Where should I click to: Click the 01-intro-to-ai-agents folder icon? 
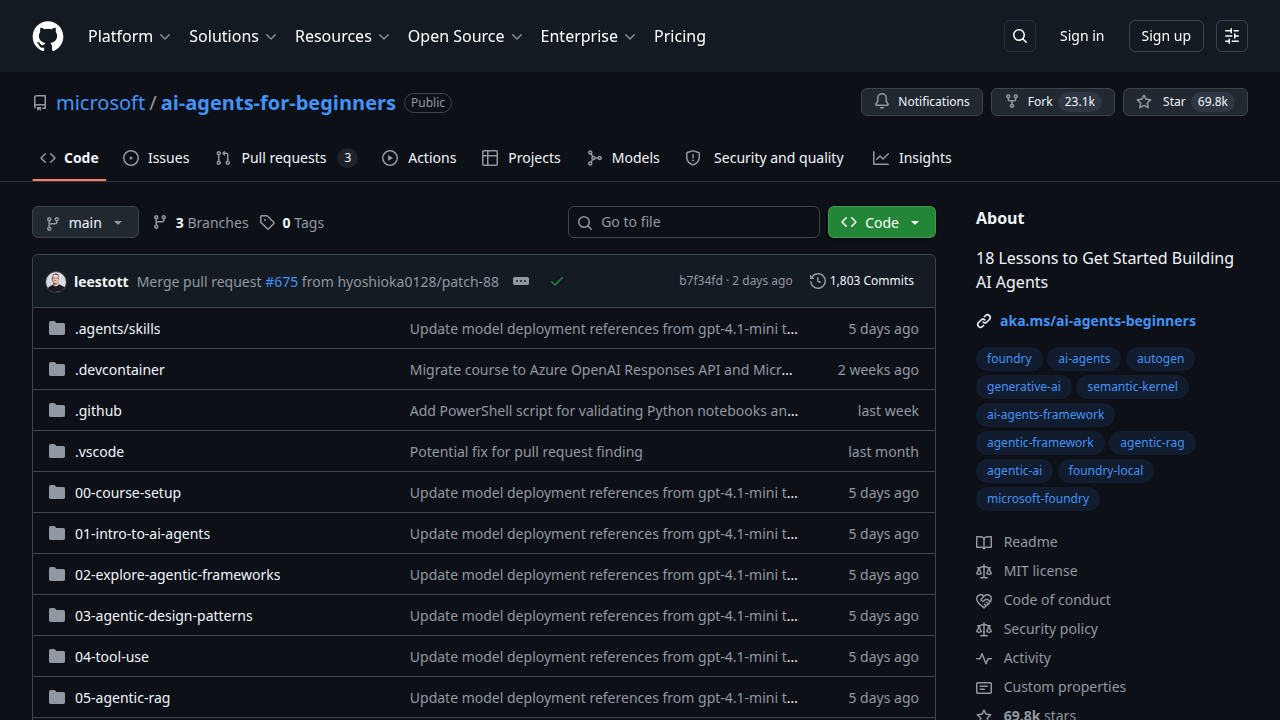pyautogui.click(x=57, y=533)
